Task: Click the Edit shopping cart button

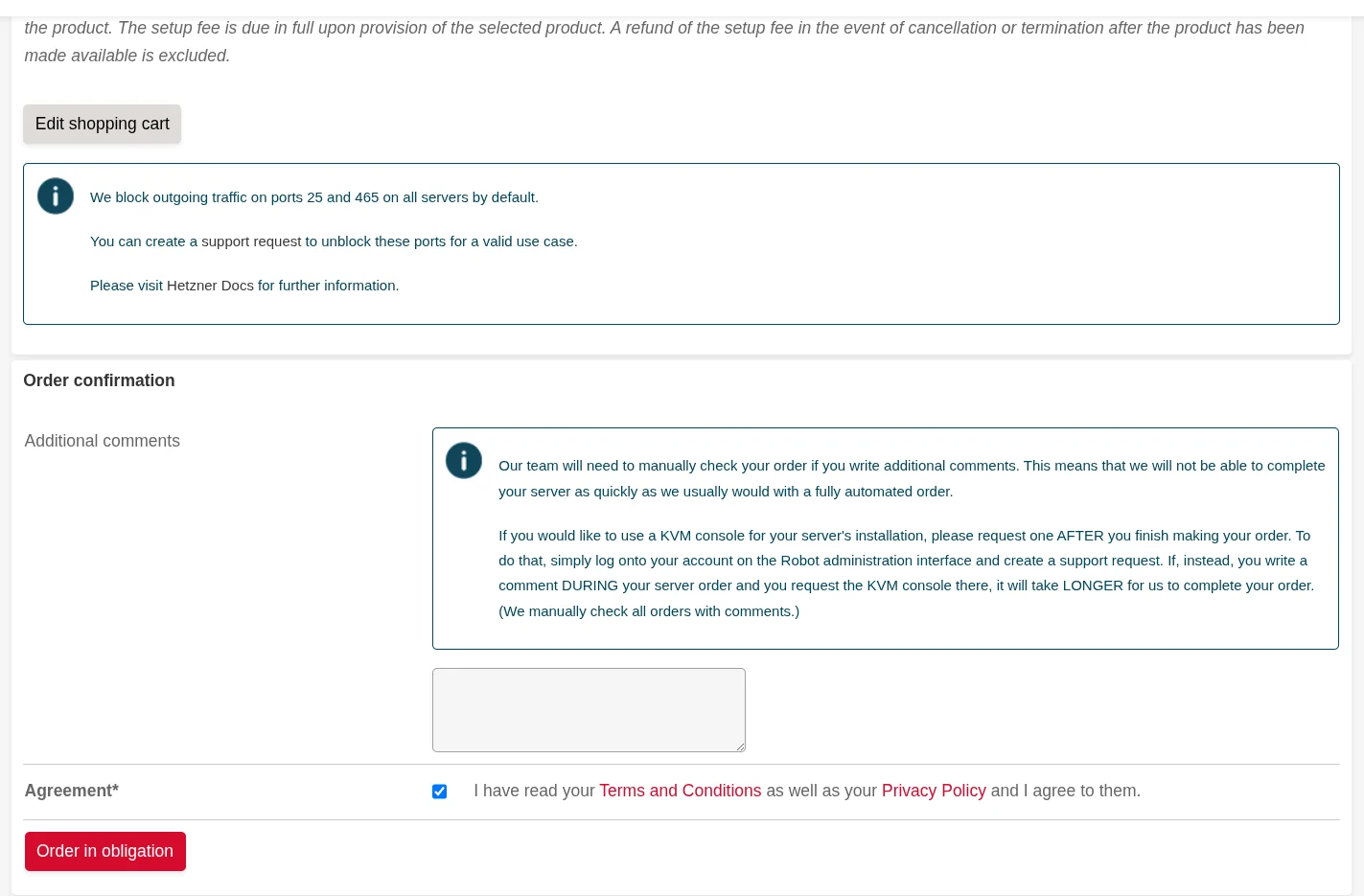Action: click(102, 124)
